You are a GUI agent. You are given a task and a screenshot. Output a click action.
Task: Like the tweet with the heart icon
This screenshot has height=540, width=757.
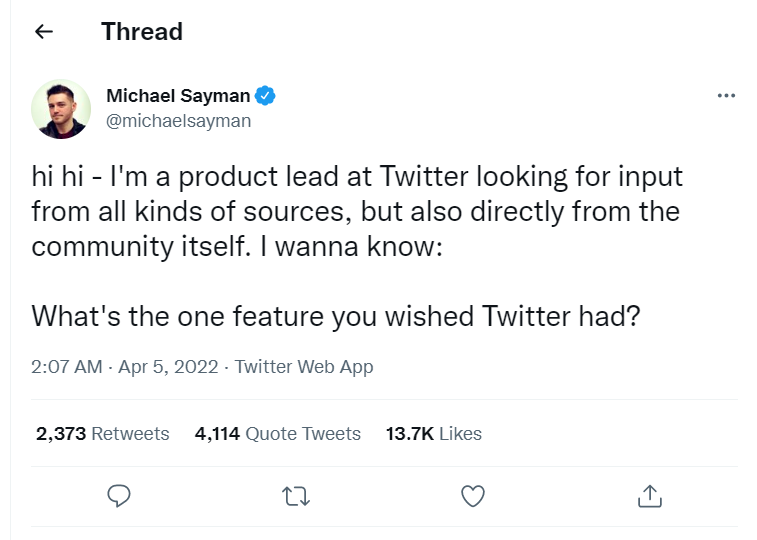472,495
